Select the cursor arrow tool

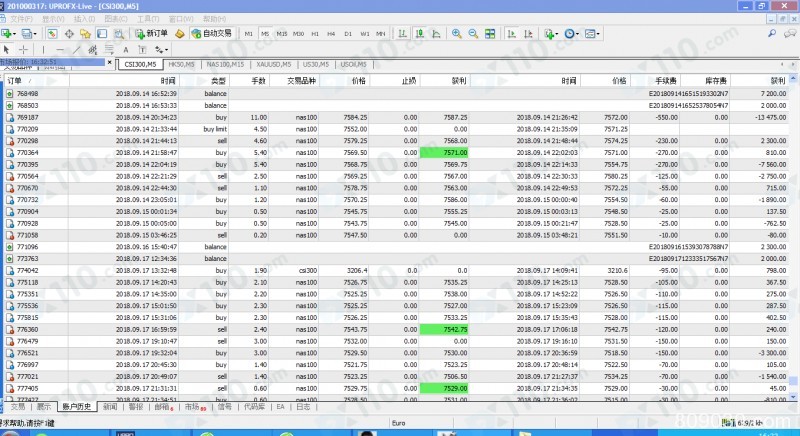point(7,49)
